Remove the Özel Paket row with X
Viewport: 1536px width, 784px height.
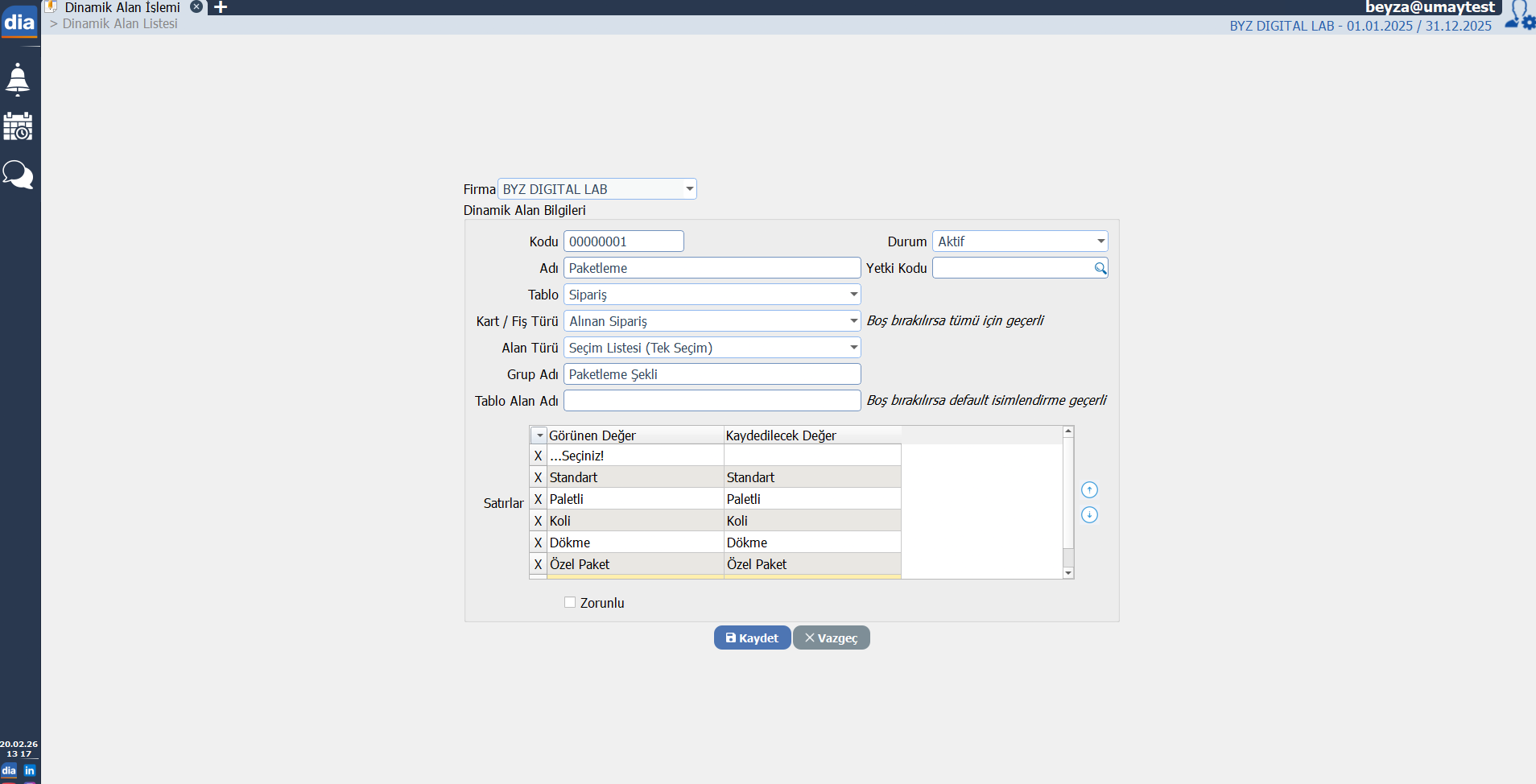point(538,564)
